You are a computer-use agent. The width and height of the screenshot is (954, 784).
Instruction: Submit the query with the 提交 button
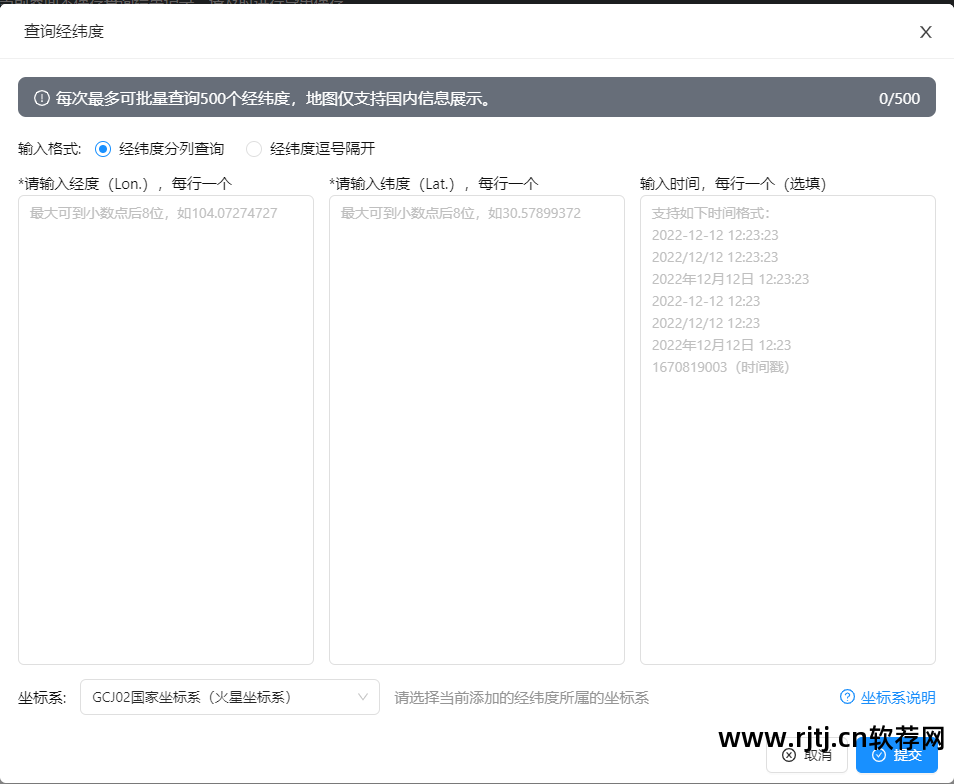(x=897, y=755)
